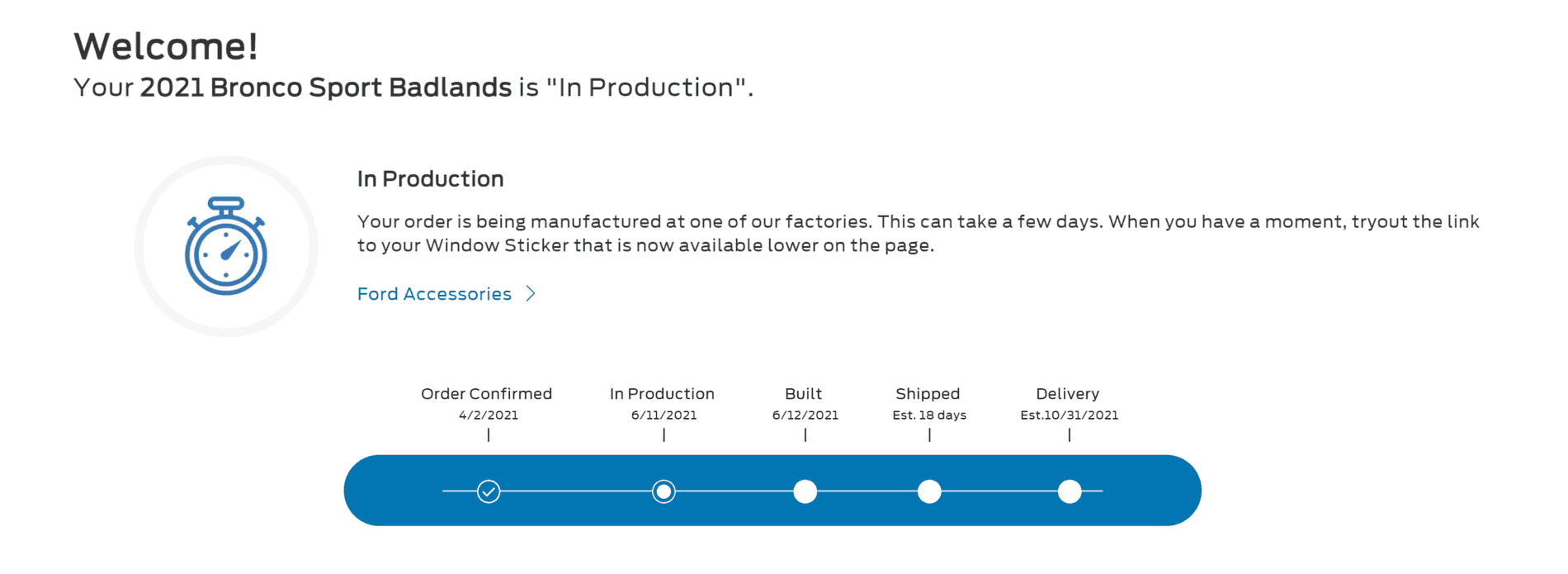Select the In Production progress marker

(x=664, y=492)
